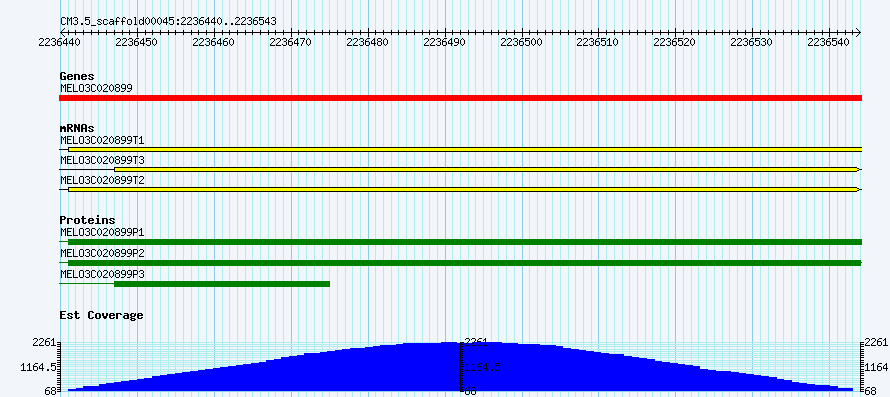890x397 pixels.
Task: Click the center 1164.5 coverage scale label
Action: (482, 367)
